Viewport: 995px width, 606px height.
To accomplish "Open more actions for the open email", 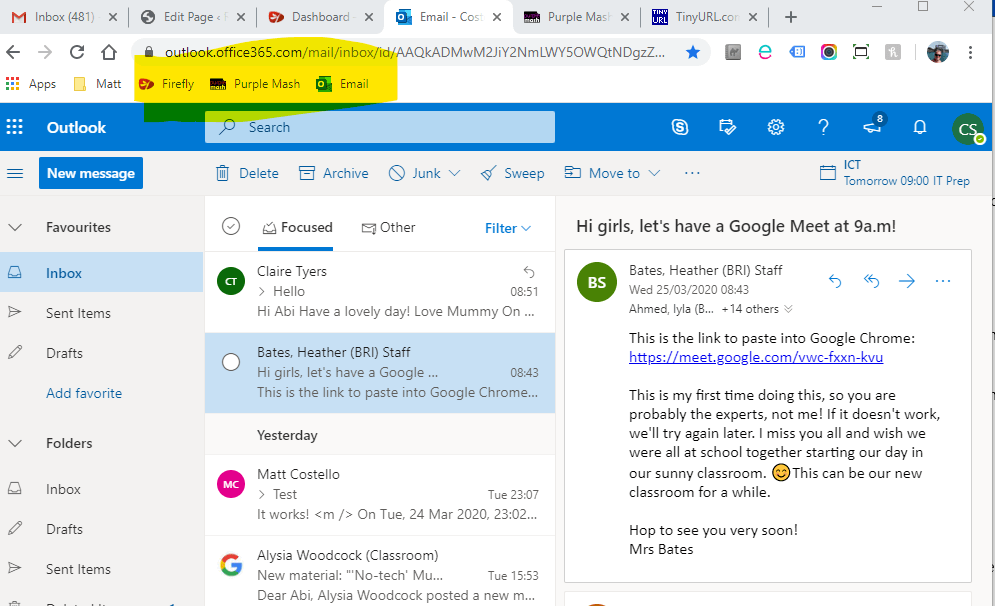I will click(943, 280).
